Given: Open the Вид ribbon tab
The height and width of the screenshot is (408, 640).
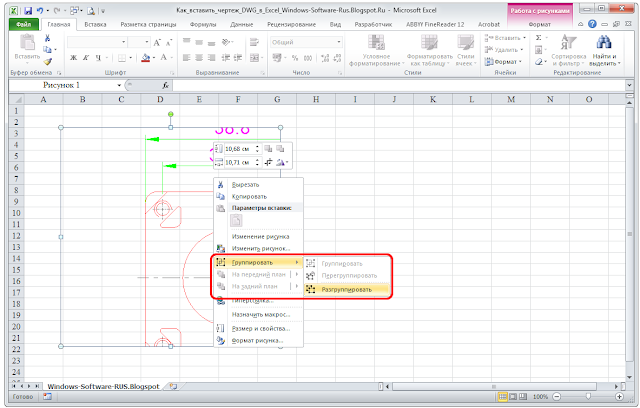Looking at the screenshot, I should click(335, 24).
